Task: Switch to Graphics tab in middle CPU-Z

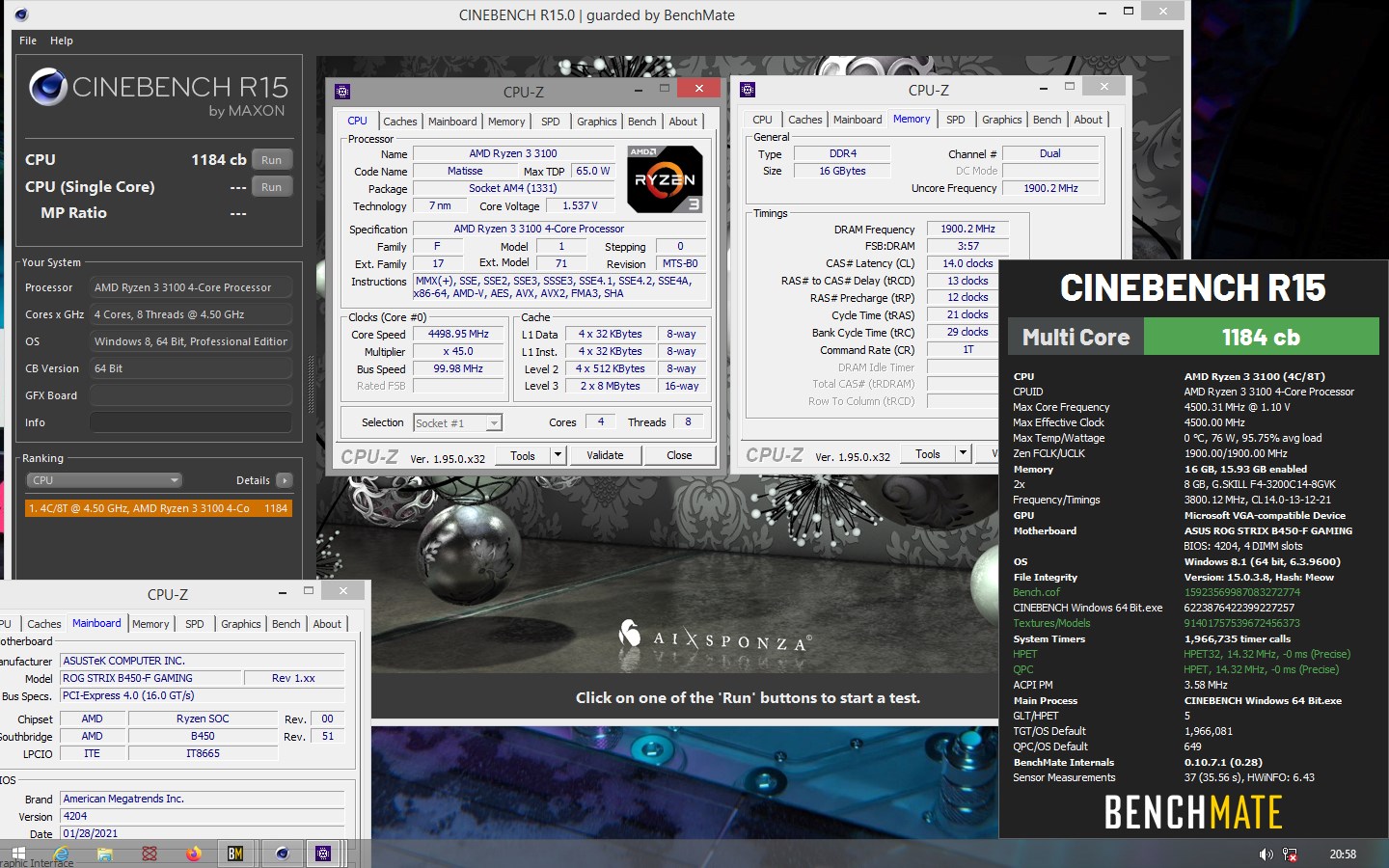Action: (x=597, y=122)
